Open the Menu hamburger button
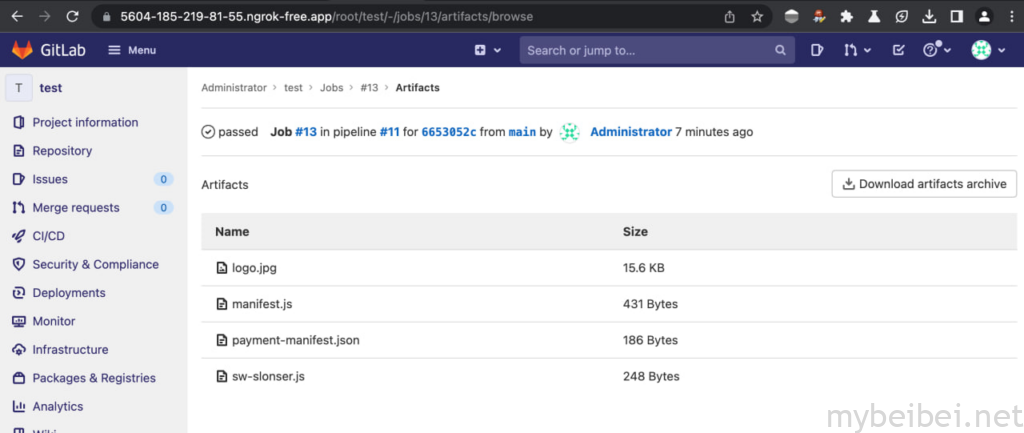The image size is (1024, 433). pyautogui.click(x=132, y=50)
